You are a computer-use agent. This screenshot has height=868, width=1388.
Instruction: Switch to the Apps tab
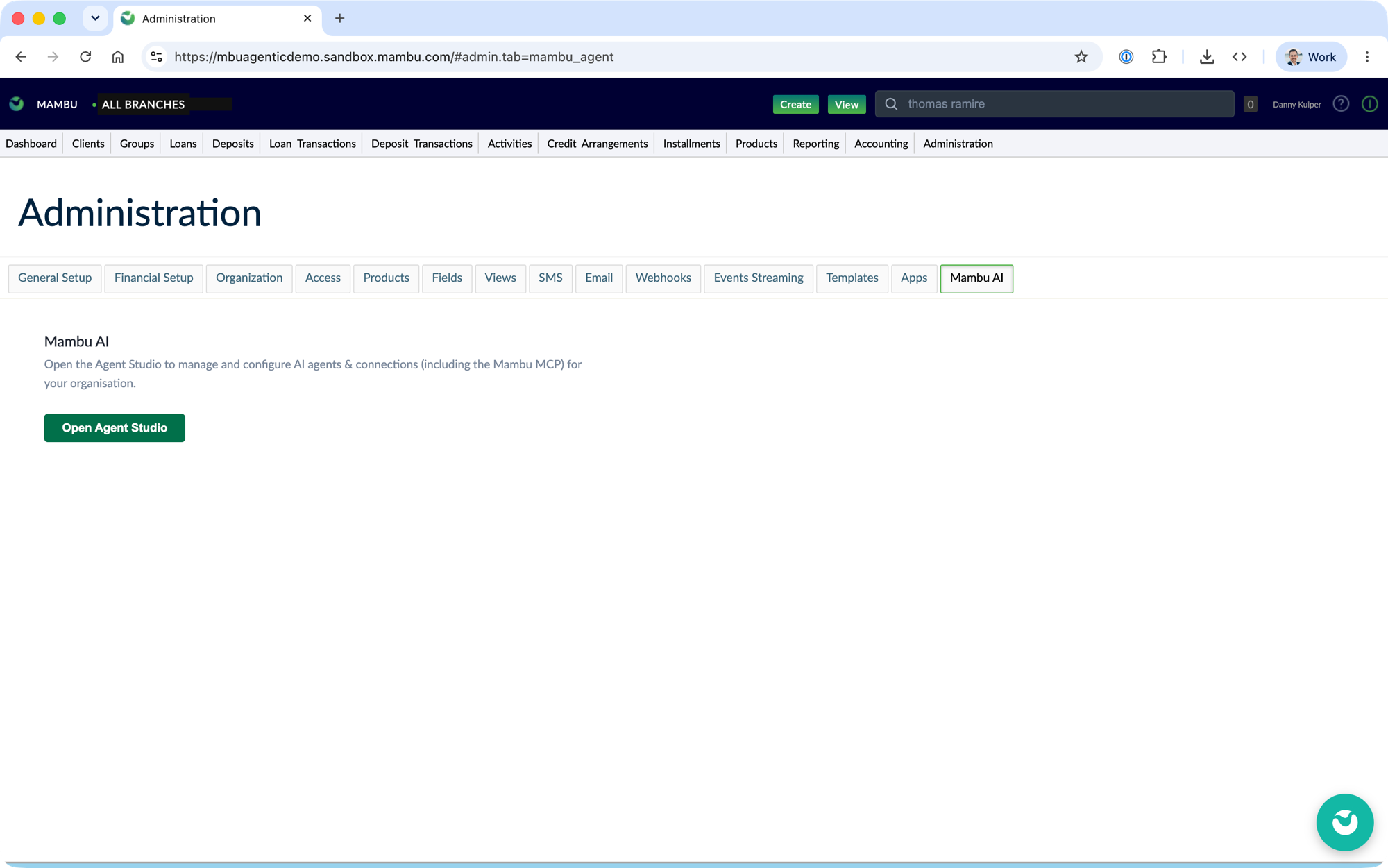[x=914, y=278]
